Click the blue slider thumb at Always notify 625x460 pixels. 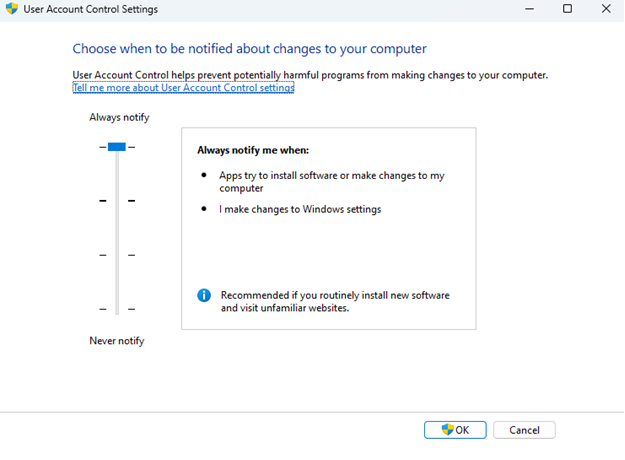[117, 147]
